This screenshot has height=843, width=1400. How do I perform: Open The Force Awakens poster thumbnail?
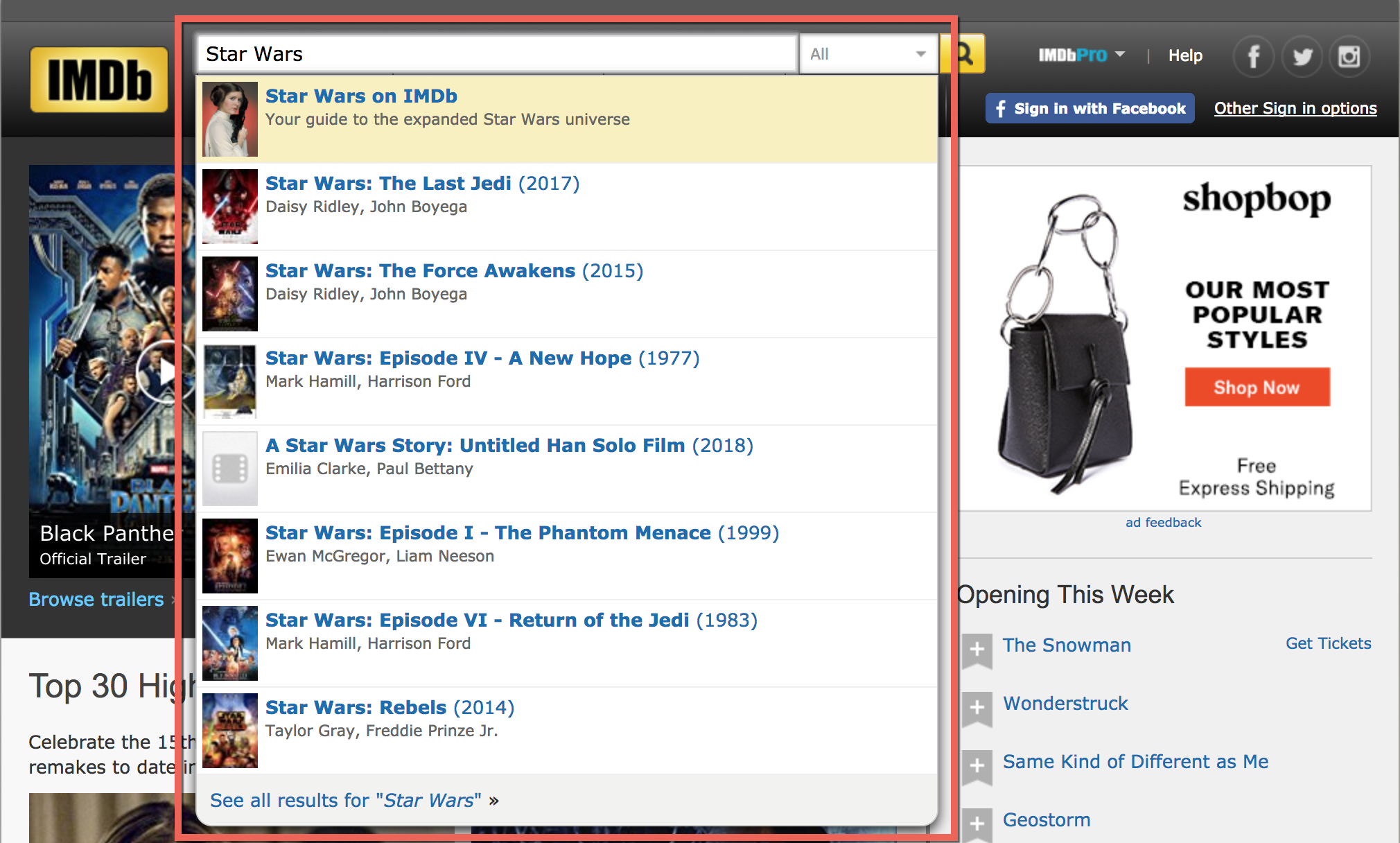point(230,294)
